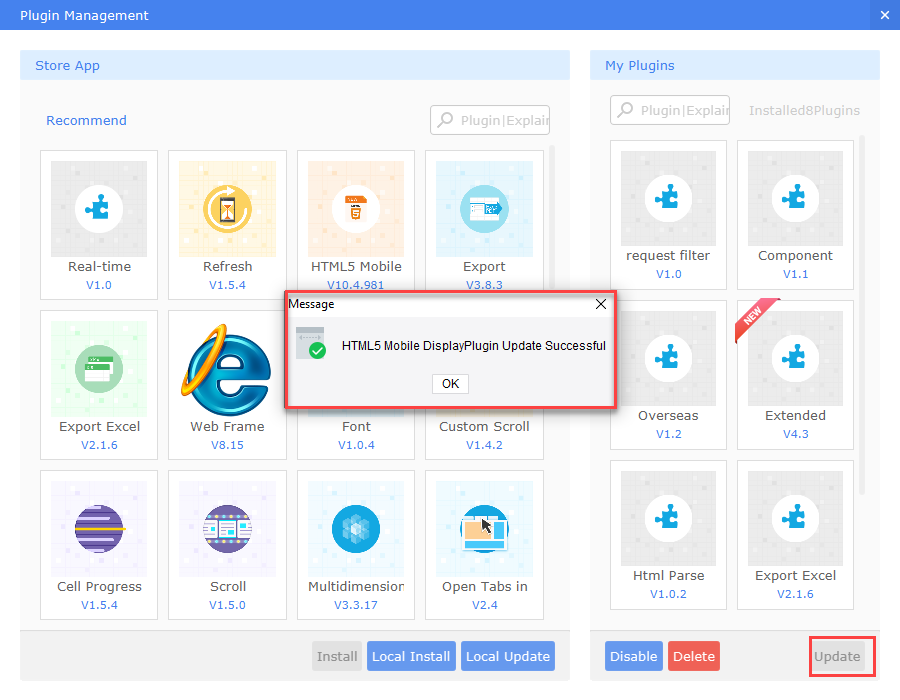Select the request filter plugin
Viewport: 900px width, 700px height.
point(668,197)
